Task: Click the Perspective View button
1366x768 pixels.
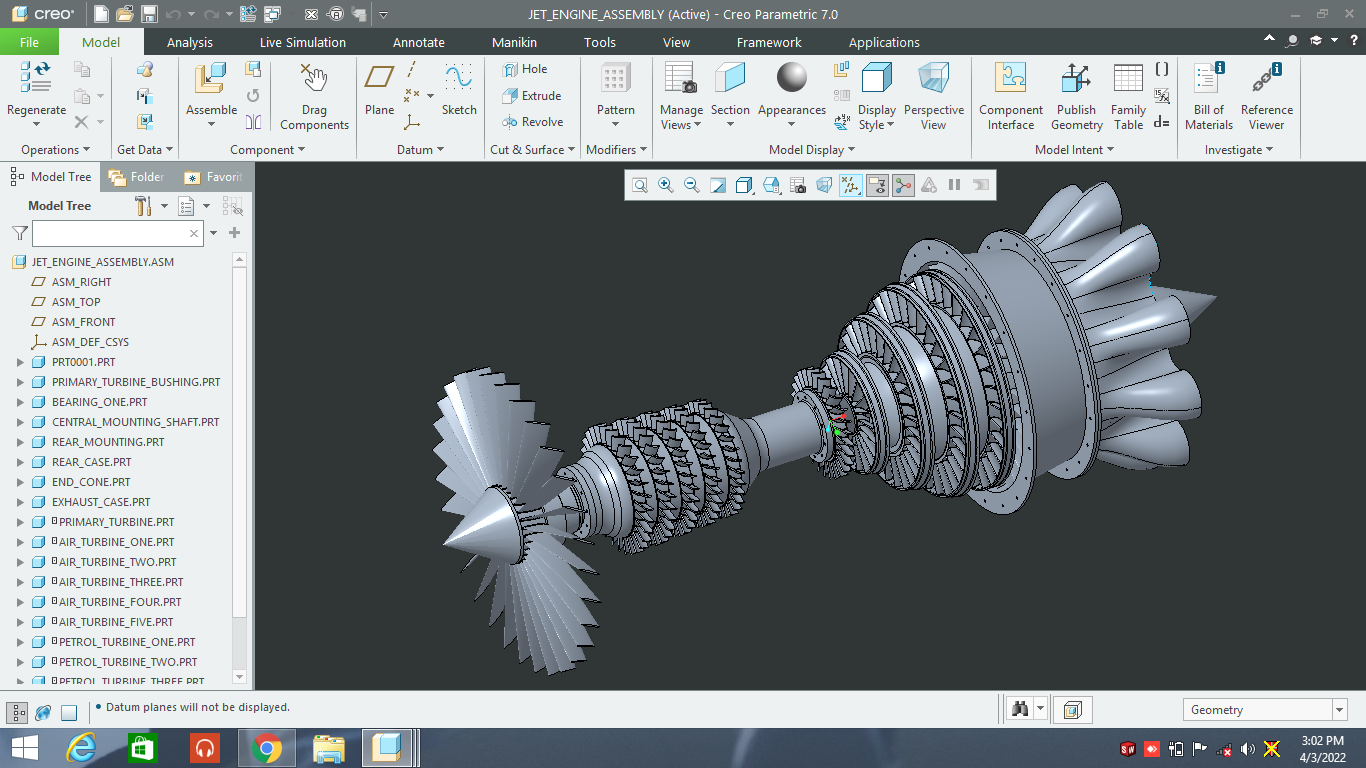Action: [933, 97]
